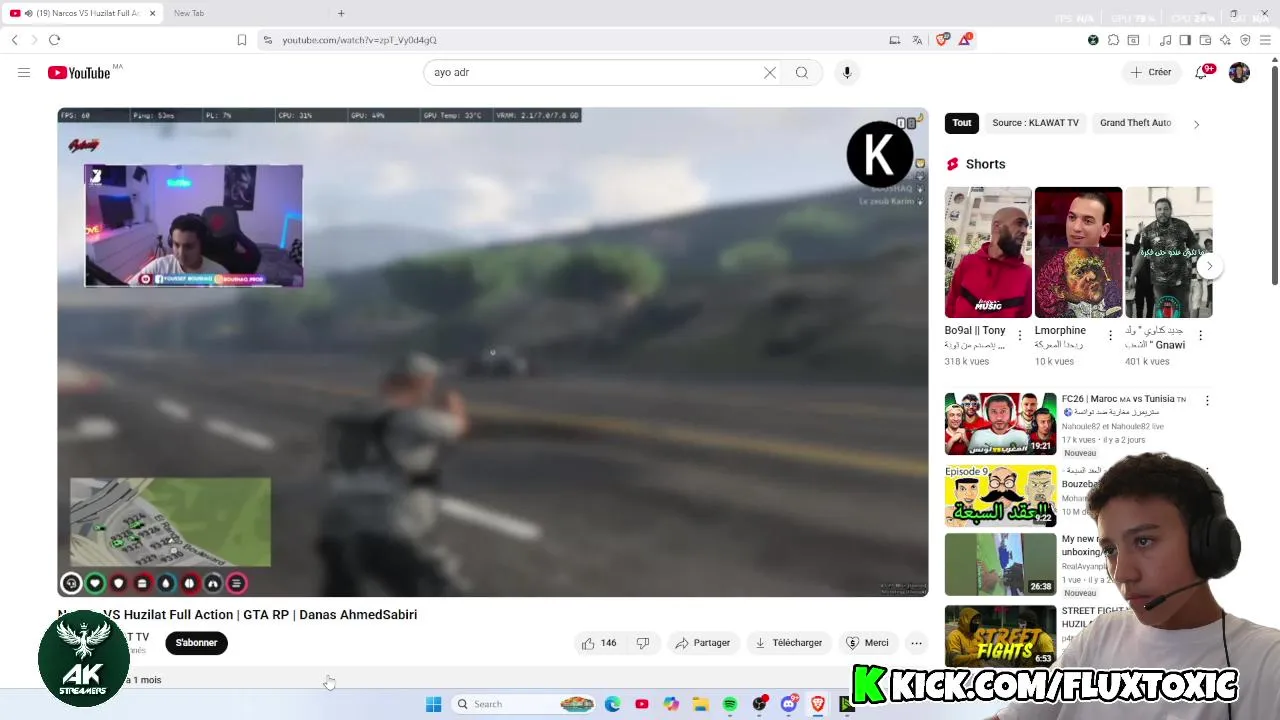Open FC26 Maroc vs Tunisia video
The image size is (1280, 720).
click(x=1000, y=424)
